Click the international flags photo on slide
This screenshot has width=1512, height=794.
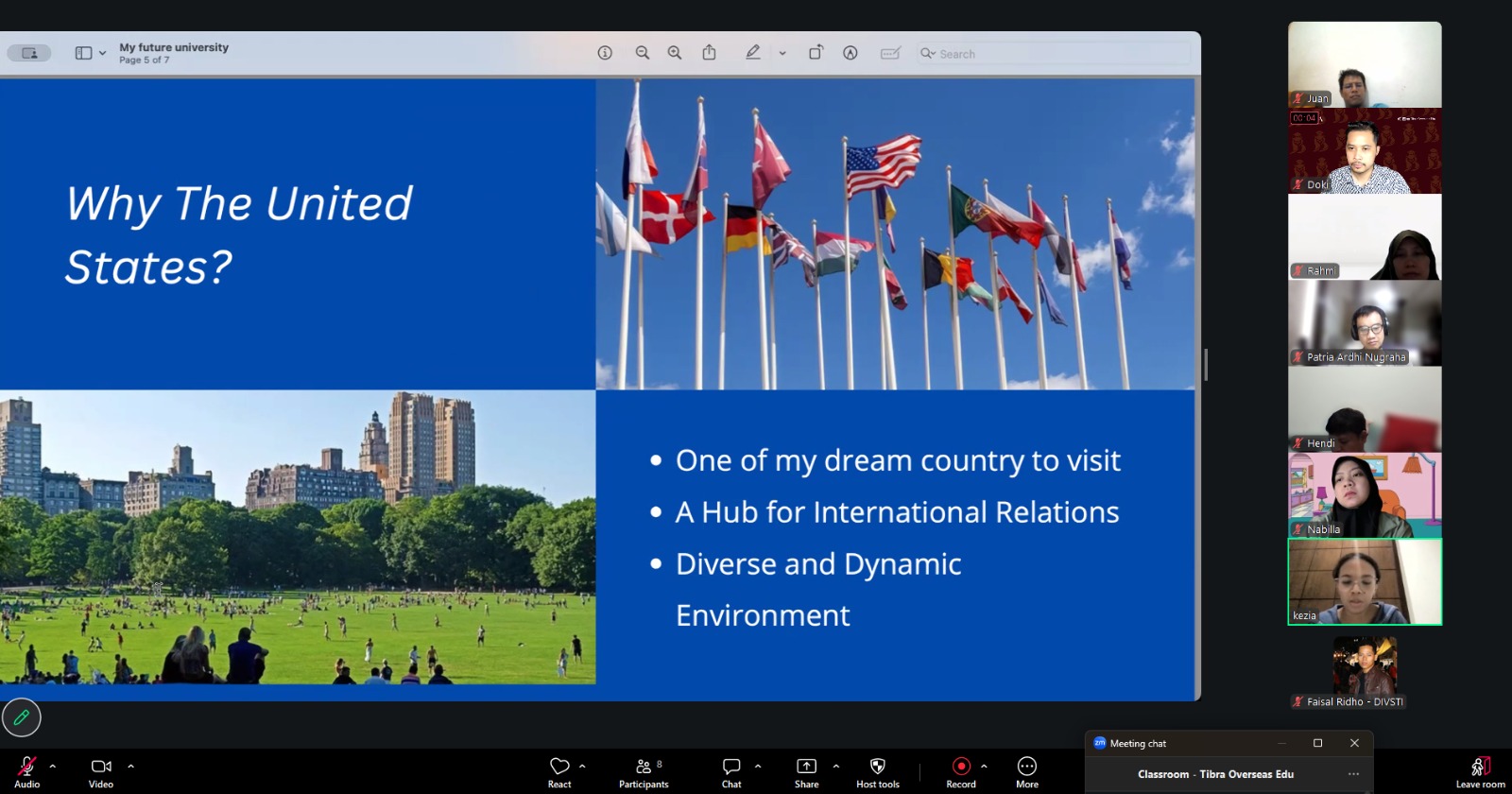click(895, 233)
